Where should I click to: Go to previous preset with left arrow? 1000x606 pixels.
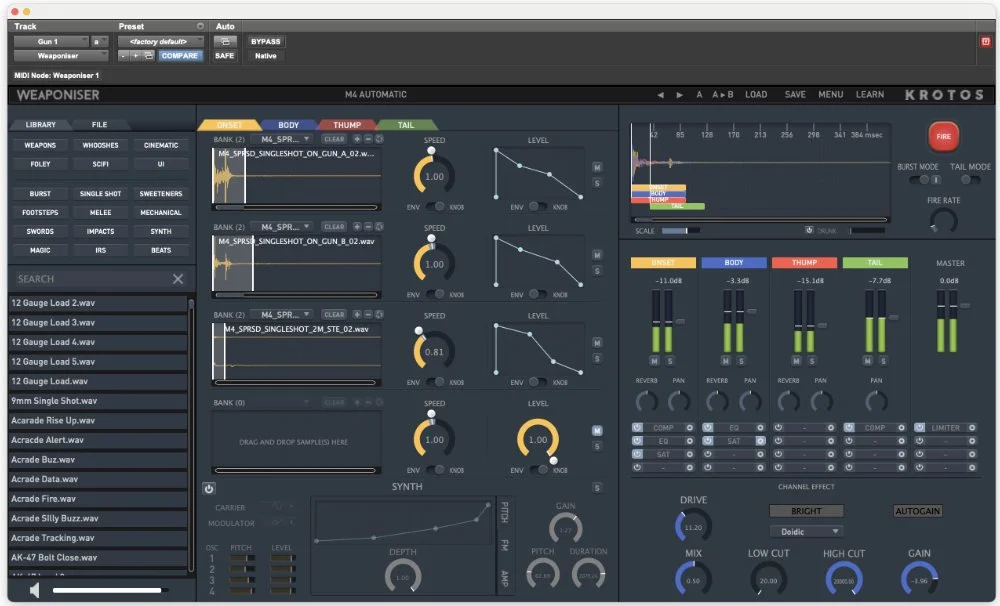(660, 94)
